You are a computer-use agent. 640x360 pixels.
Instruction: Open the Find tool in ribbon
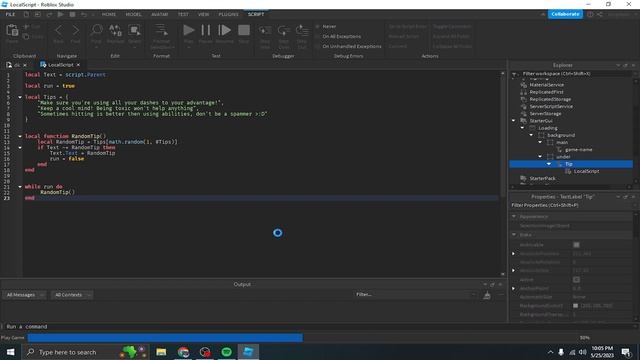tap(96, 30)
